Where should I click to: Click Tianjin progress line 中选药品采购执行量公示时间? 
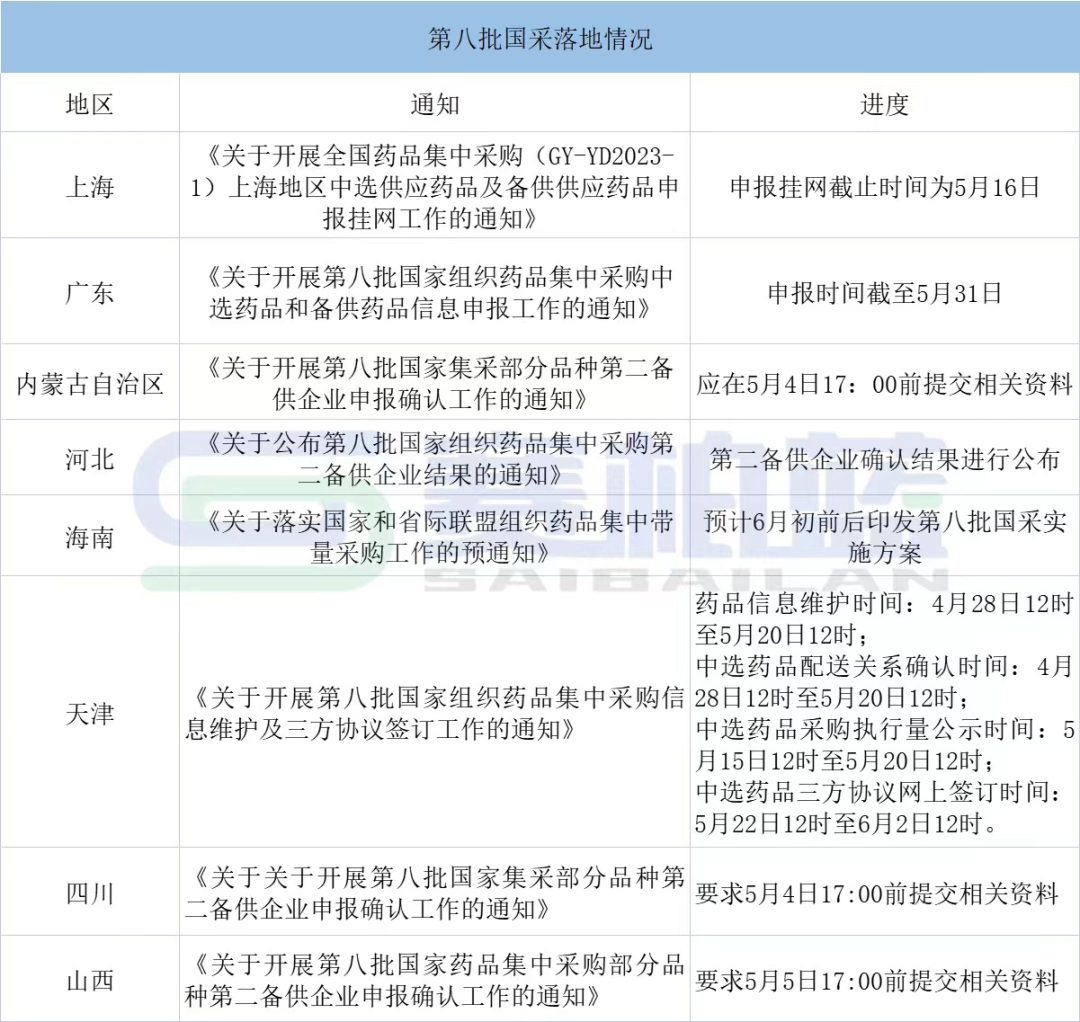point(884,744)
